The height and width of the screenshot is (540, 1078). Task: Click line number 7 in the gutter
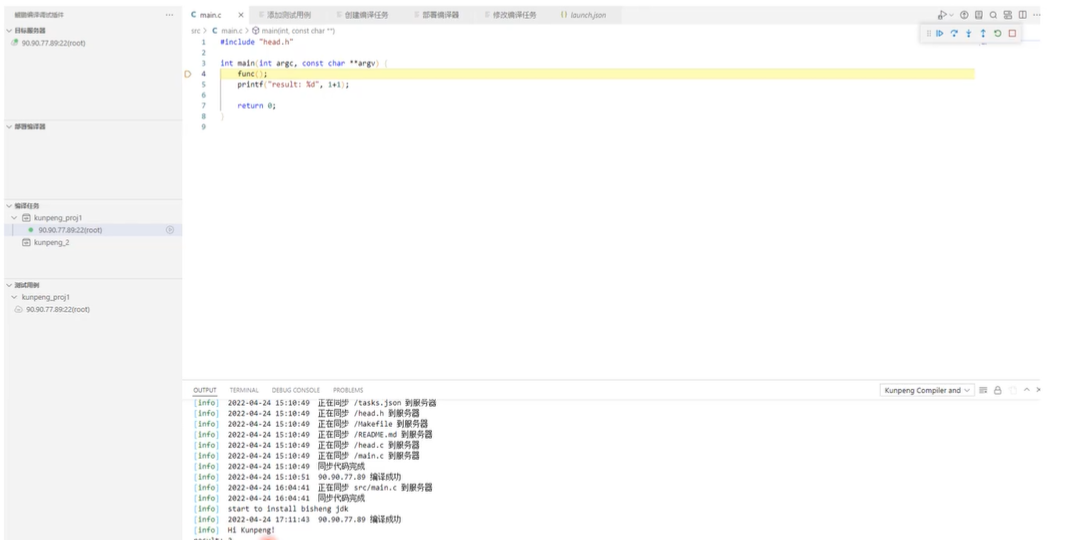click(203, 105)
